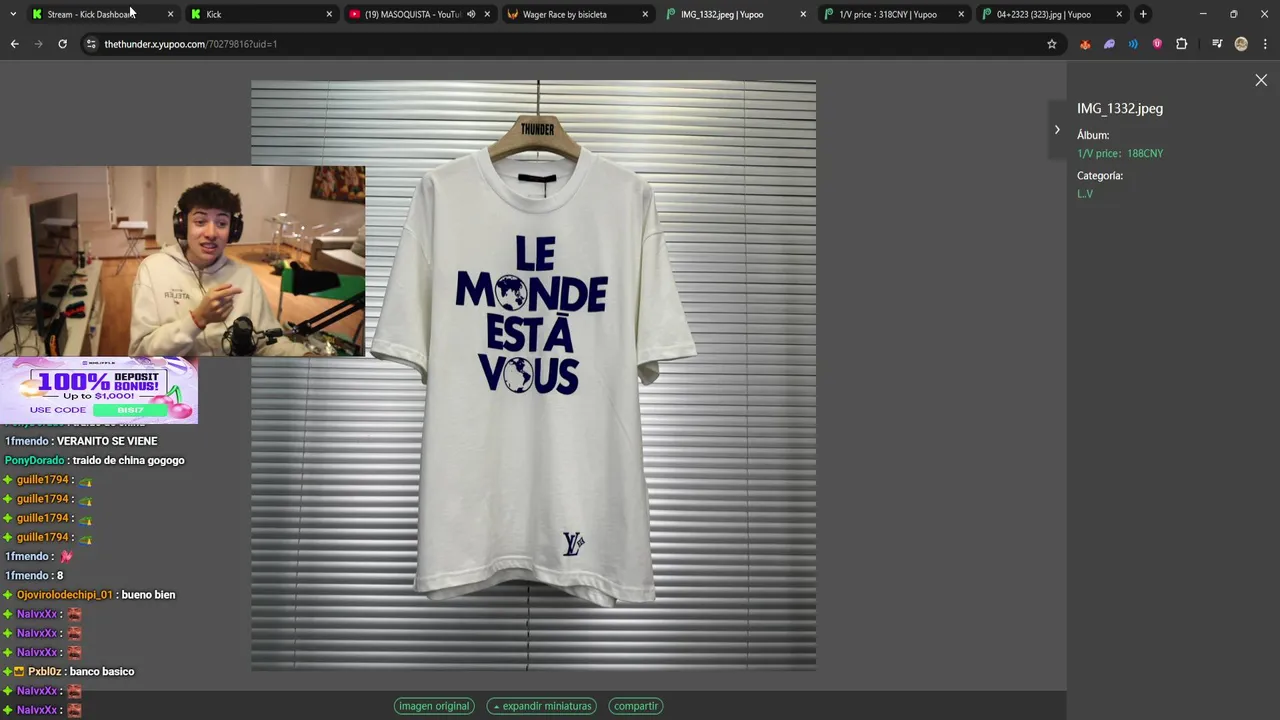Open album link '1/V price: 188CNY'
This screenshot has height=720, width=1280.
pyautogui.click(x=1120, y=154)
